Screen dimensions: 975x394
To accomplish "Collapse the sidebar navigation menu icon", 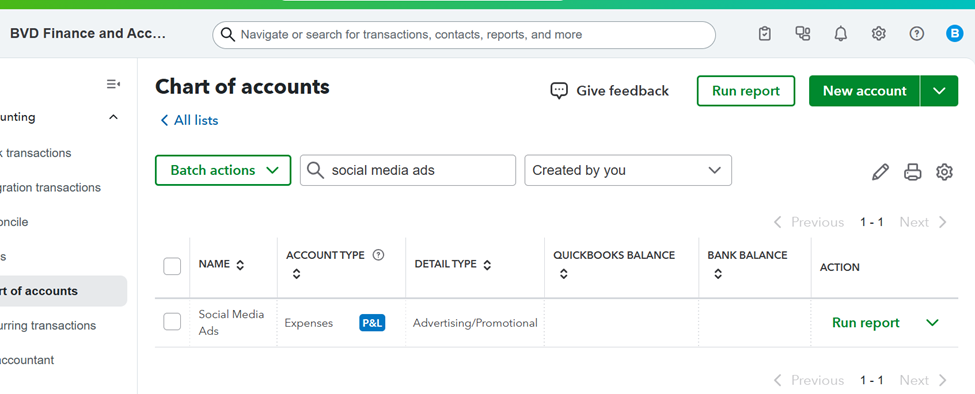I will [x=113, y=84].
